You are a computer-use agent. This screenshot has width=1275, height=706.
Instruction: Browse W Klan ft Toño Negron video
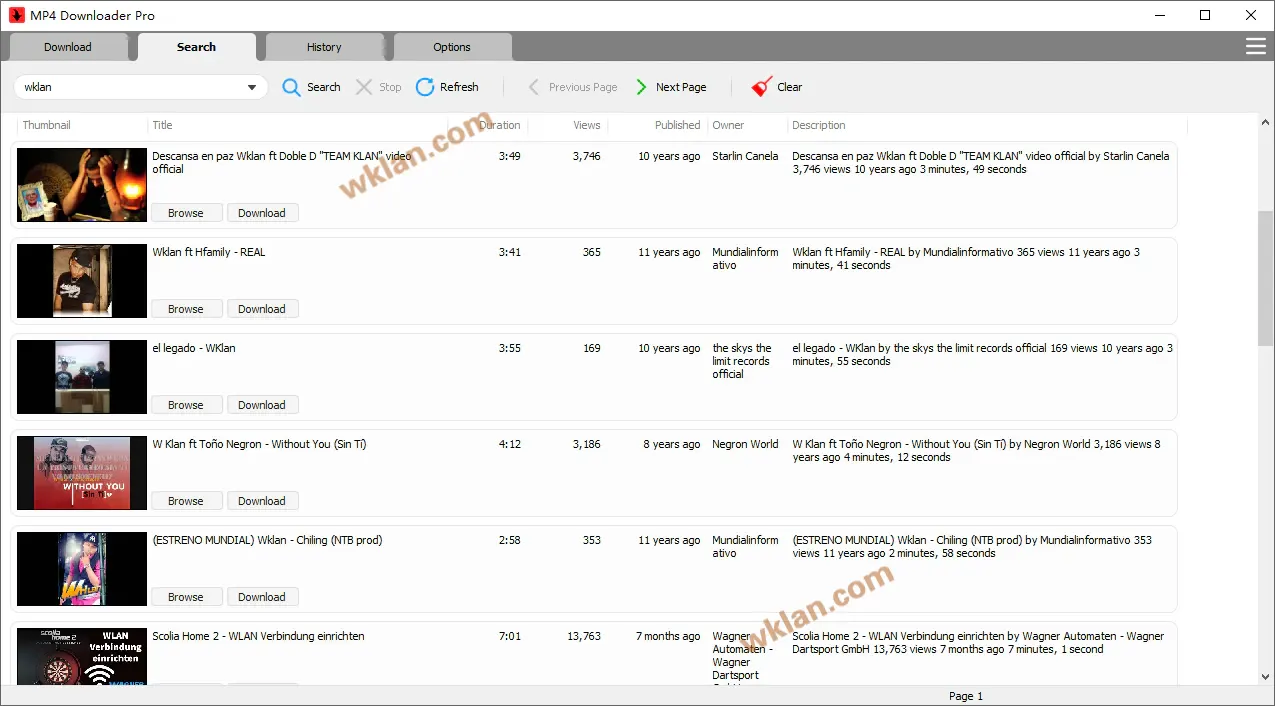(x=186, y=501)
